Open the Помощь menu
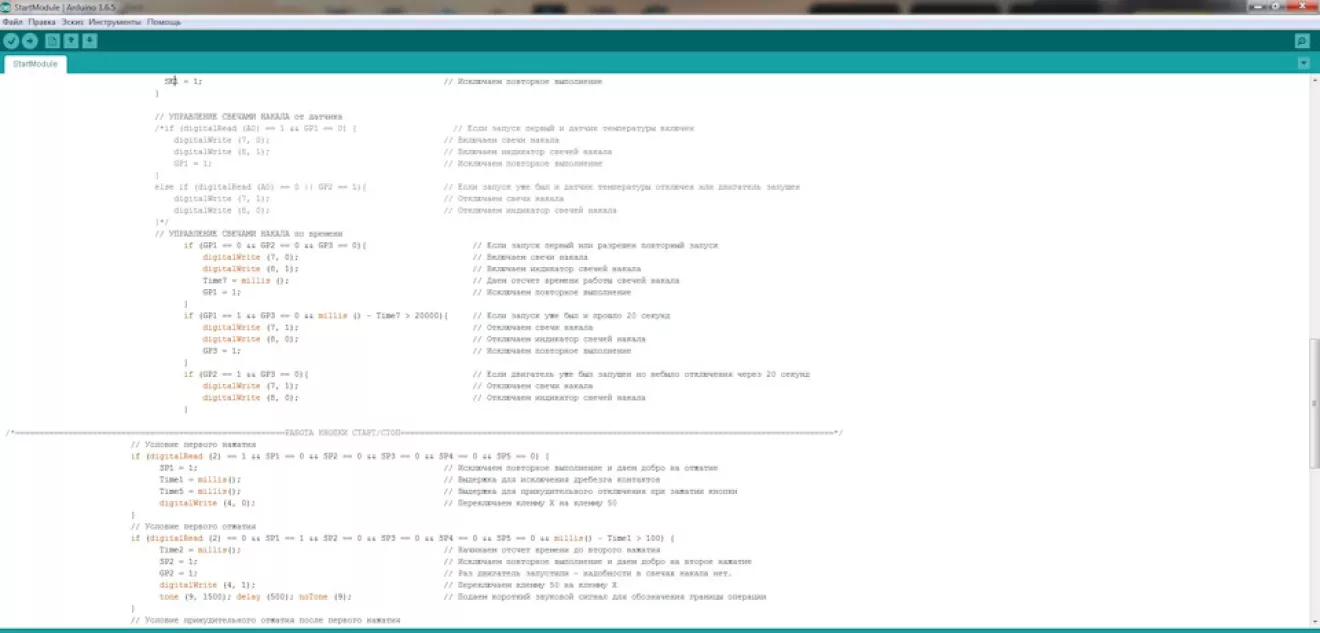 coord(164,21)
